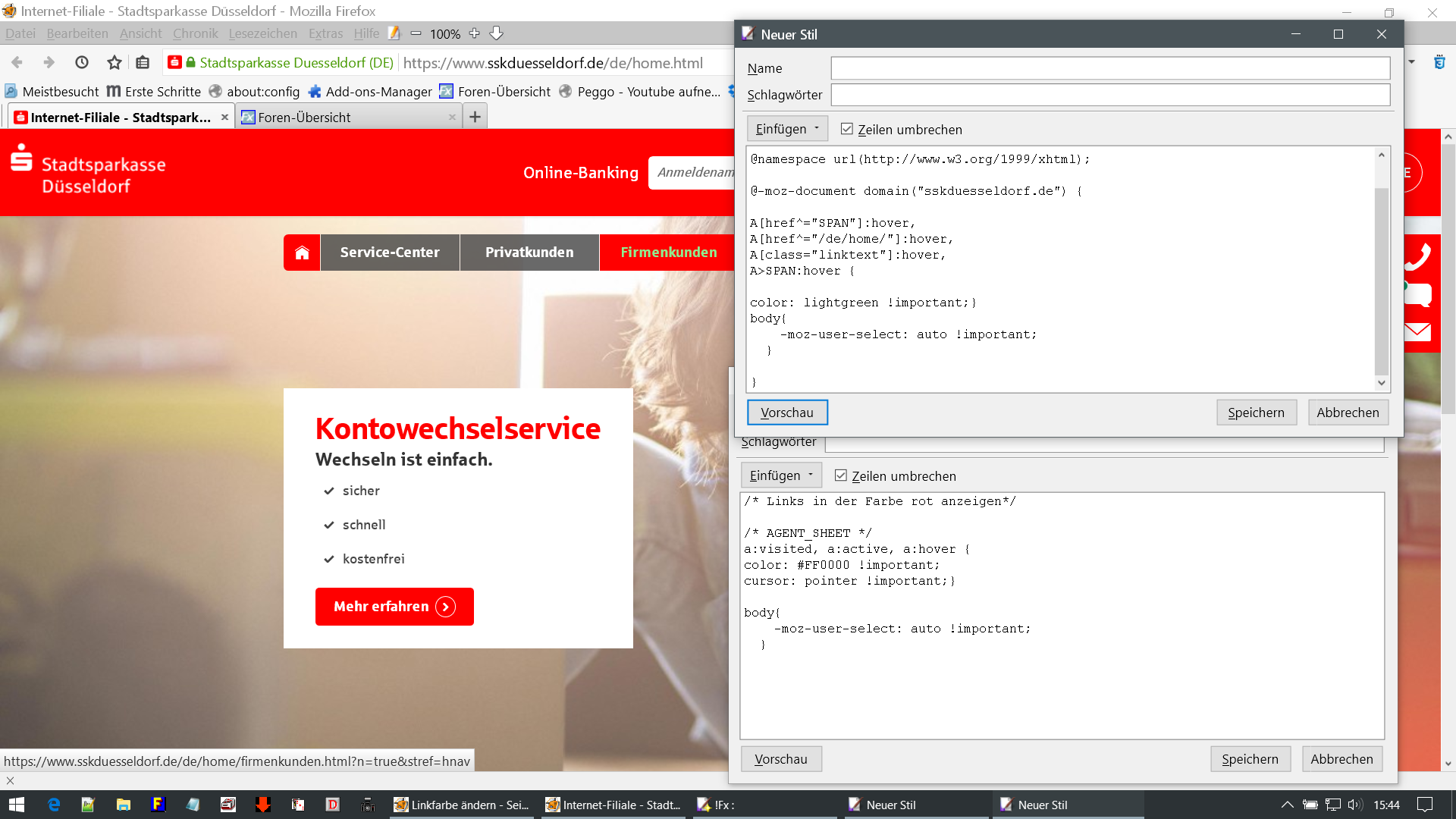Image resolution: width=1456 pixels, height=819 pixels.
Task: Show hidden system tray icons chevron
Action: tap(1287, 805)
